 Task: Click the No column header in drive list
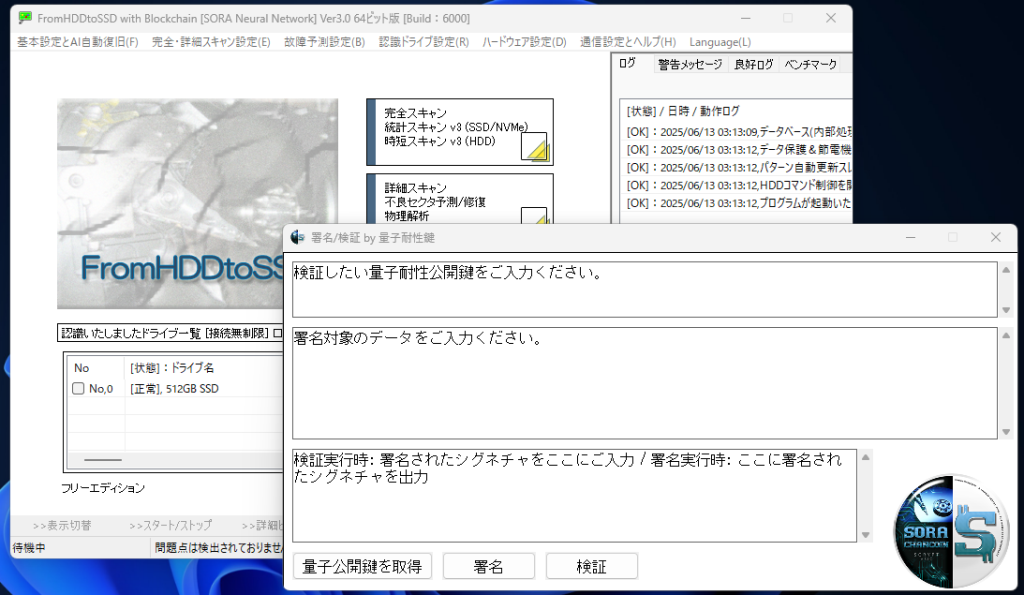click(82, 368)
